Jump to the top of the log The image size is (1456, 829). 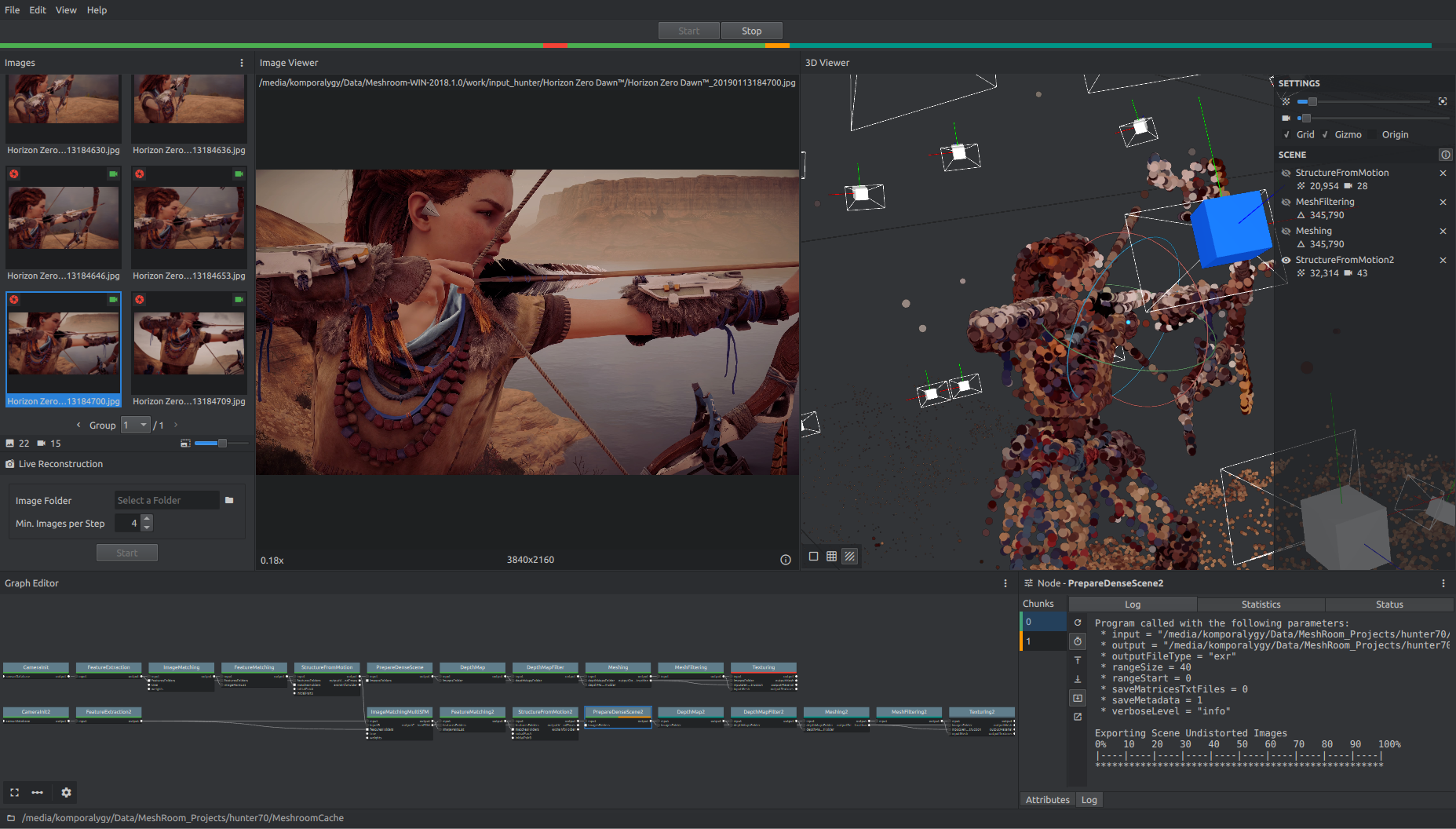(x=1078, y=660)
